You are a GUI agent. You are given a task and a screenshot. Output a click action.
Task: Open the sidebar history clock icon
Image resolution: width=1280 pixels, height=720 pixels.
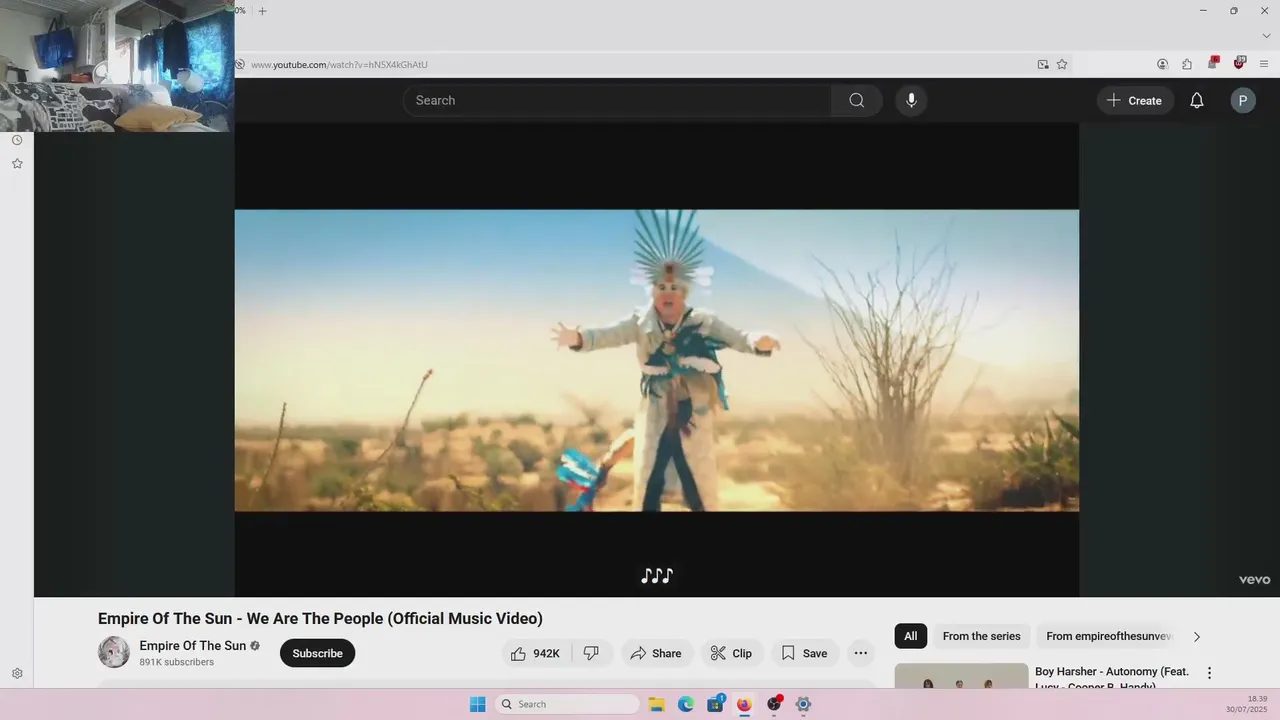click(17, 140)
